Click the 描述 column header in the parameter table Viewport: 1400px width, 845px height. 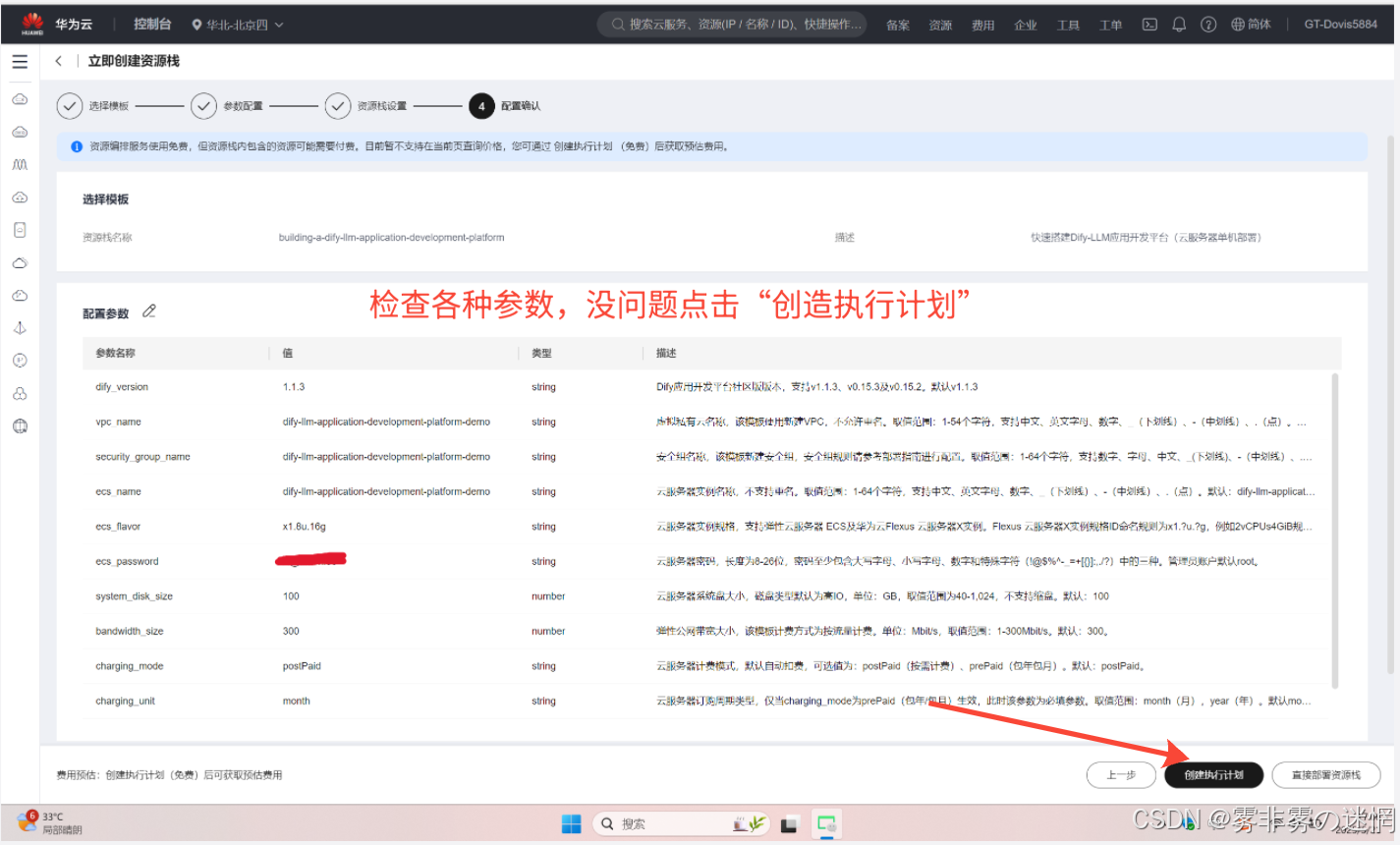[666, 353]
